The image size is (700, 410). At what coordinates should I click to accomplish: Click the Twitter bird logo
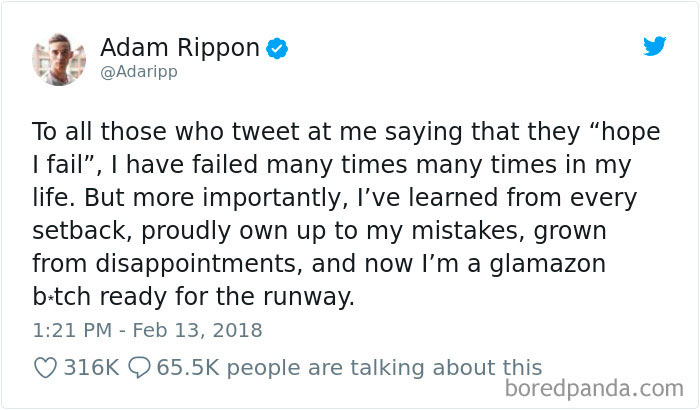pos(654,46)
